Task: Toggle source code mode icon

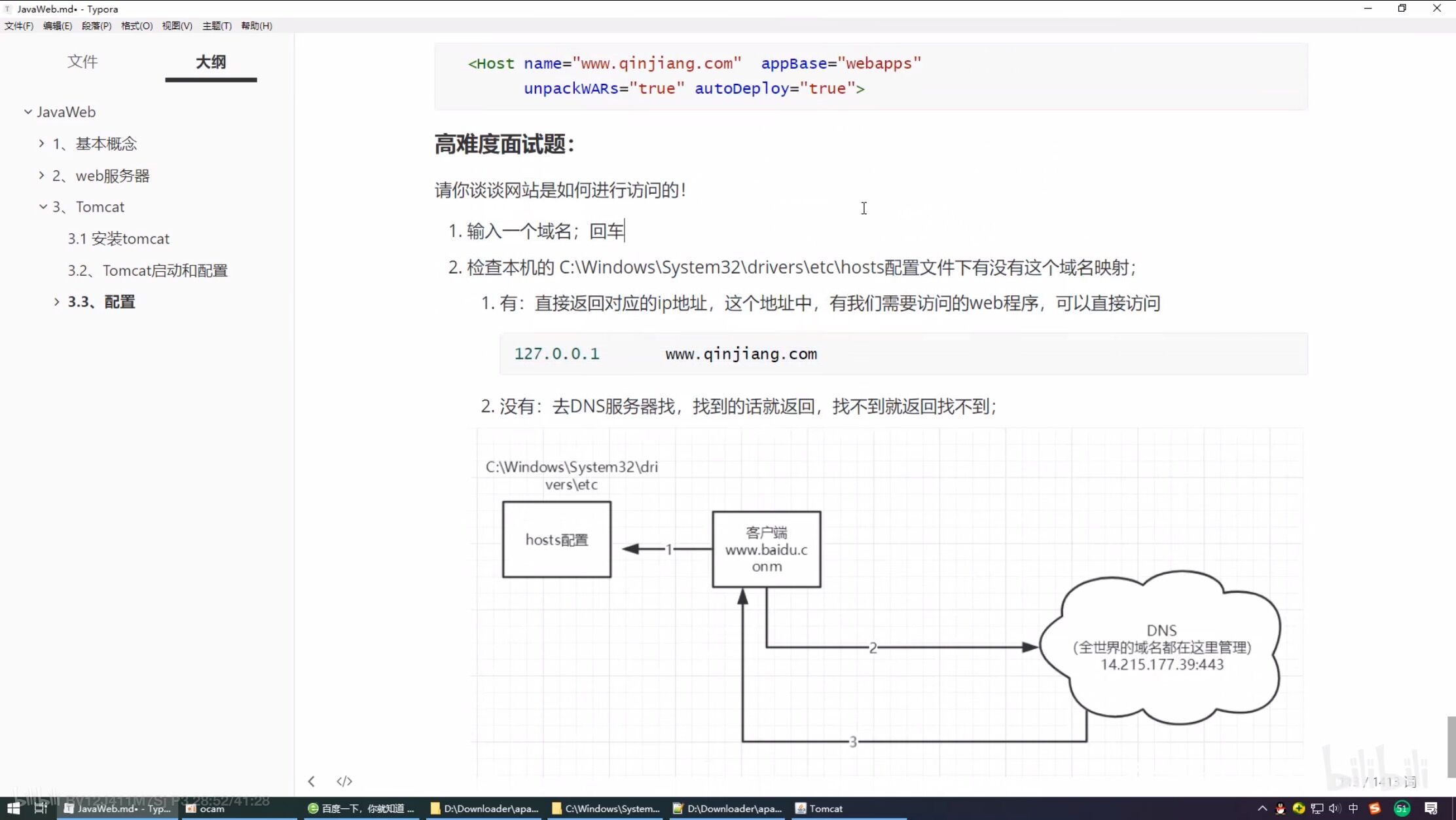Action: point(344,781)
